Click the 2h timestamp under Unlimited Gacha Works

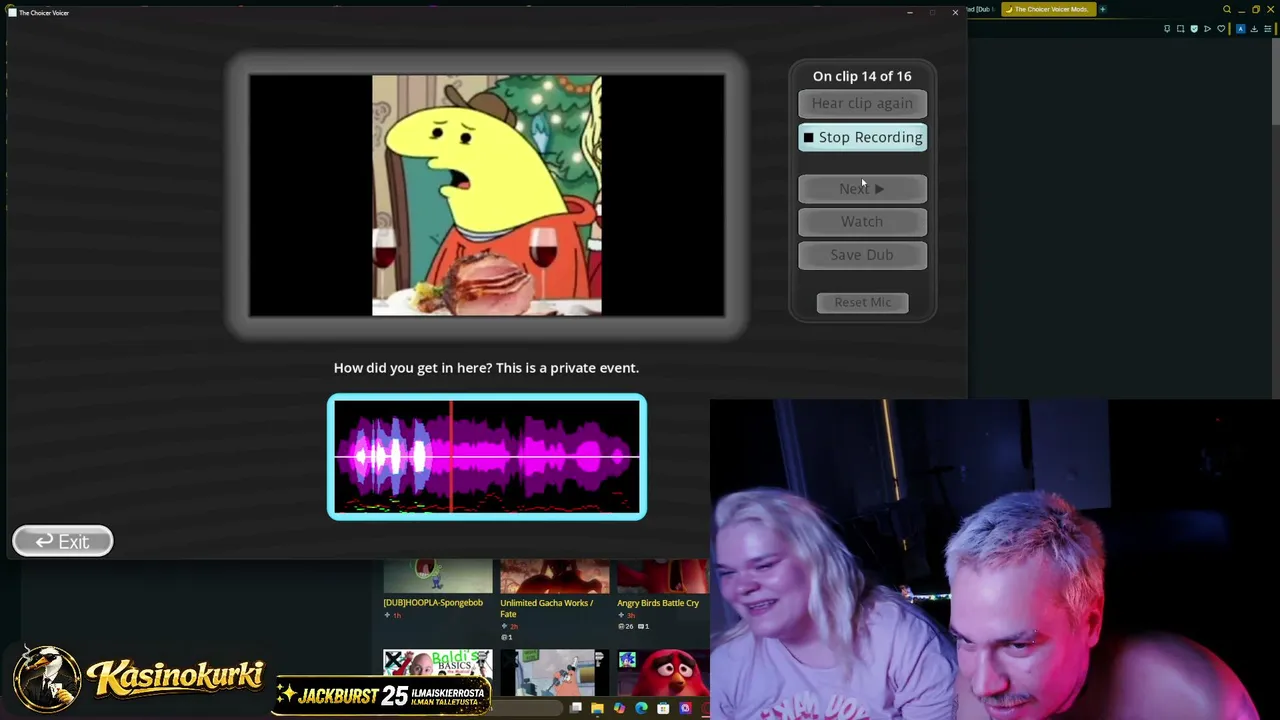coord(514,626)
